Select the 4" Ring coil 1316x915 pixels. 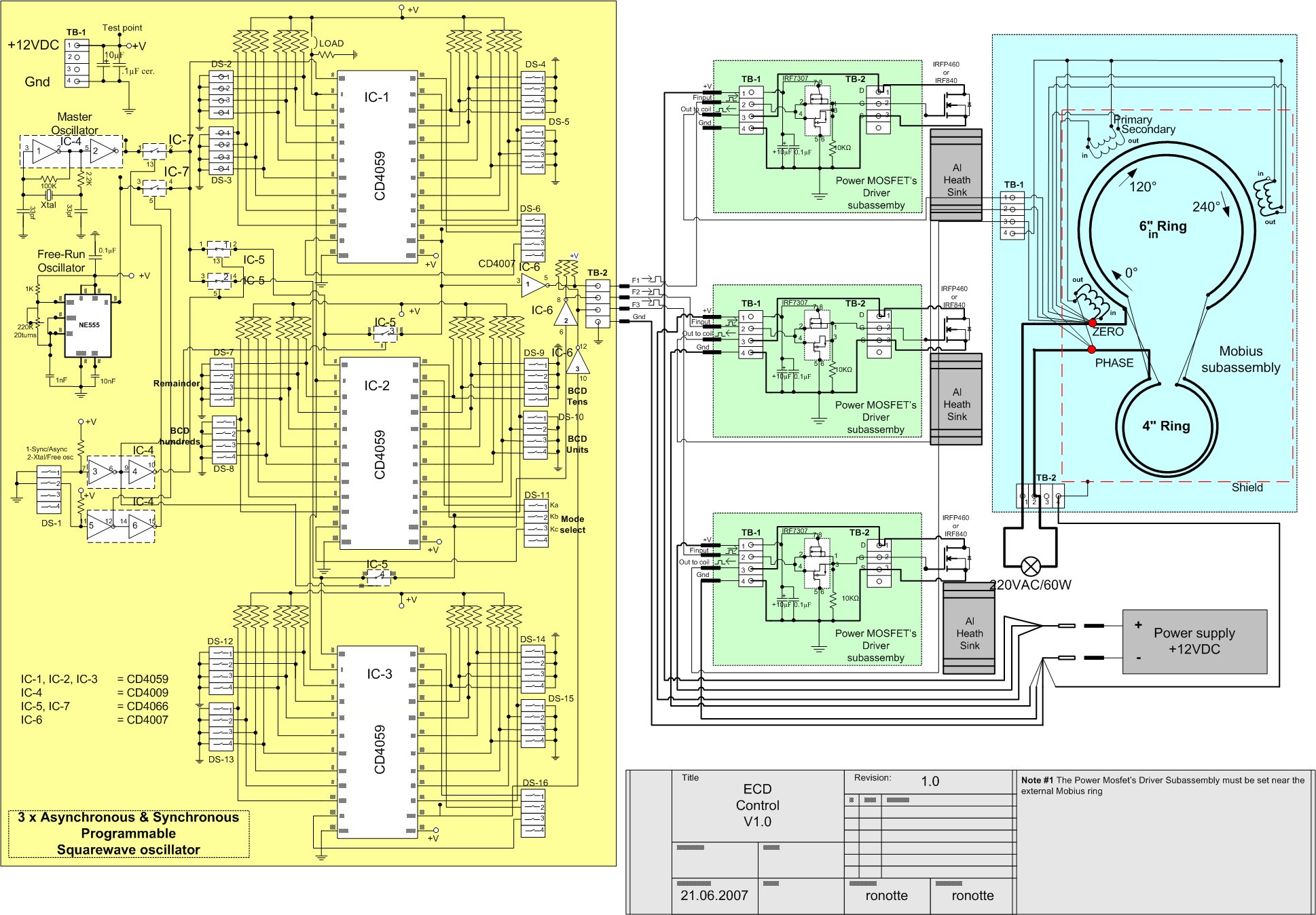coord(1166,426)
